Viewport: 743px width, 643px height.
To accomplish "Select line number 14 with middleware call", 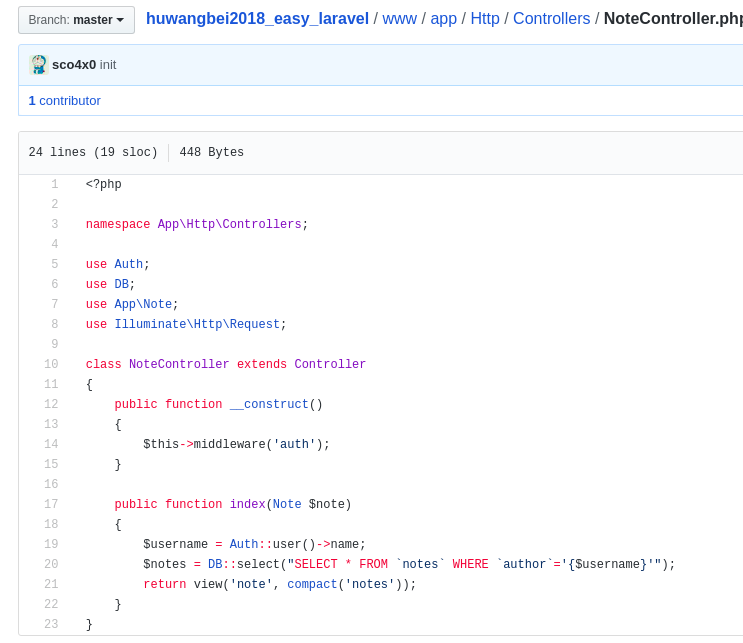I will click(x=51, y=445).
